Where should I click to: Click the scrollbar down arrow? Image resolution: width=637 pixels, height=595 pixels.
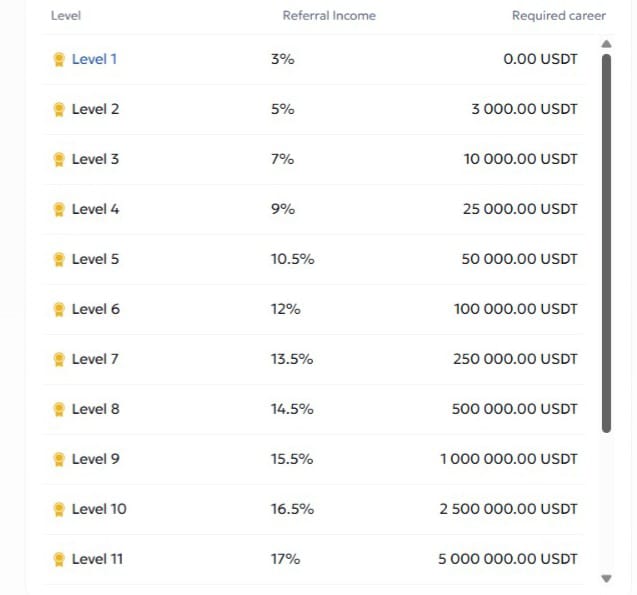606,578
